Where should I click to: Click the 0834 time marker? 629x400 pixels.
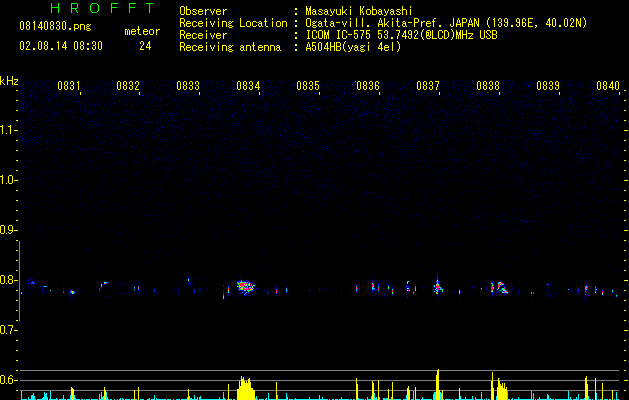[x=248, y=86]
